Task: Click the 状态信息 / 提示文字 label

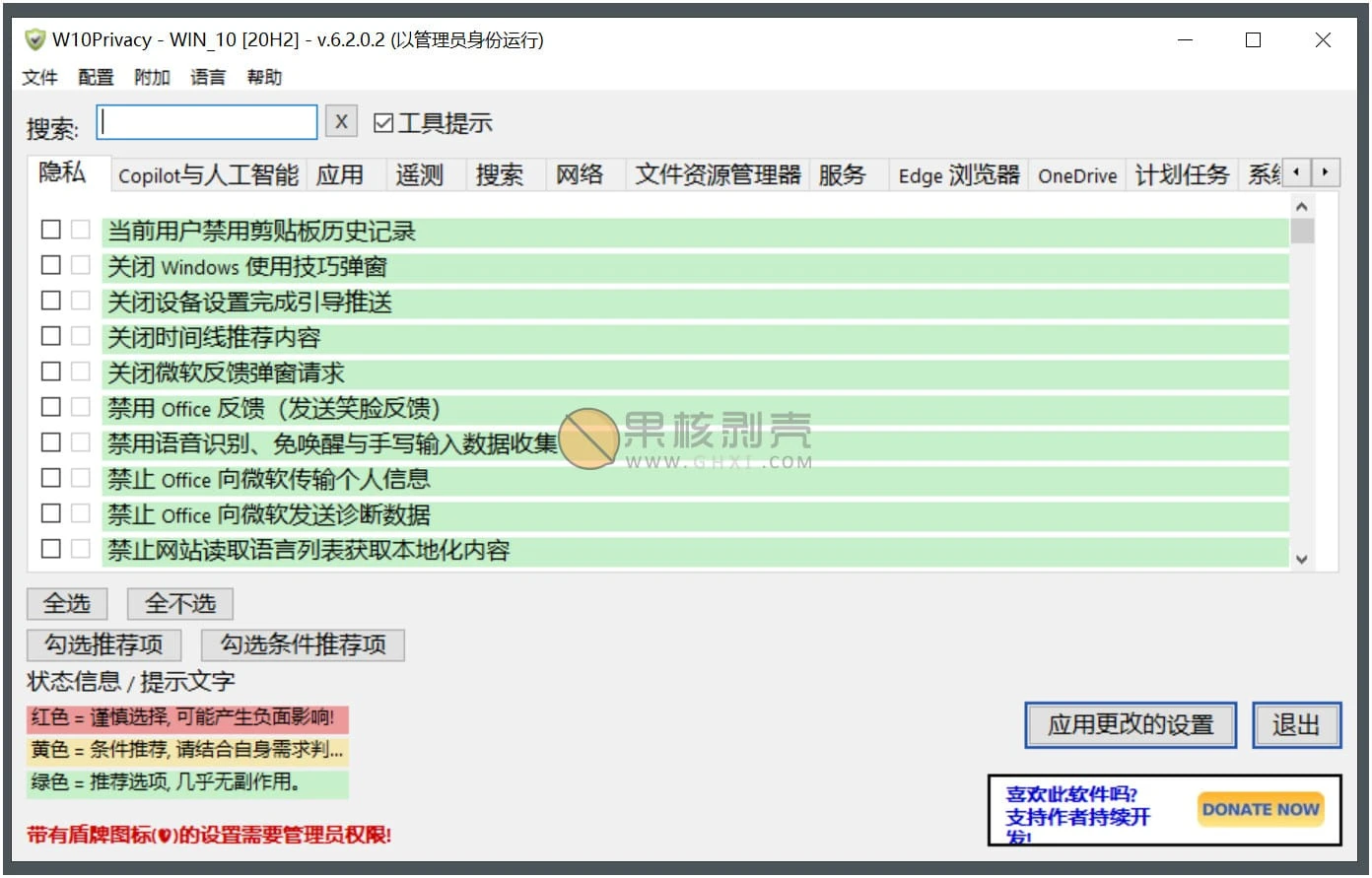Action: [131, 682]
